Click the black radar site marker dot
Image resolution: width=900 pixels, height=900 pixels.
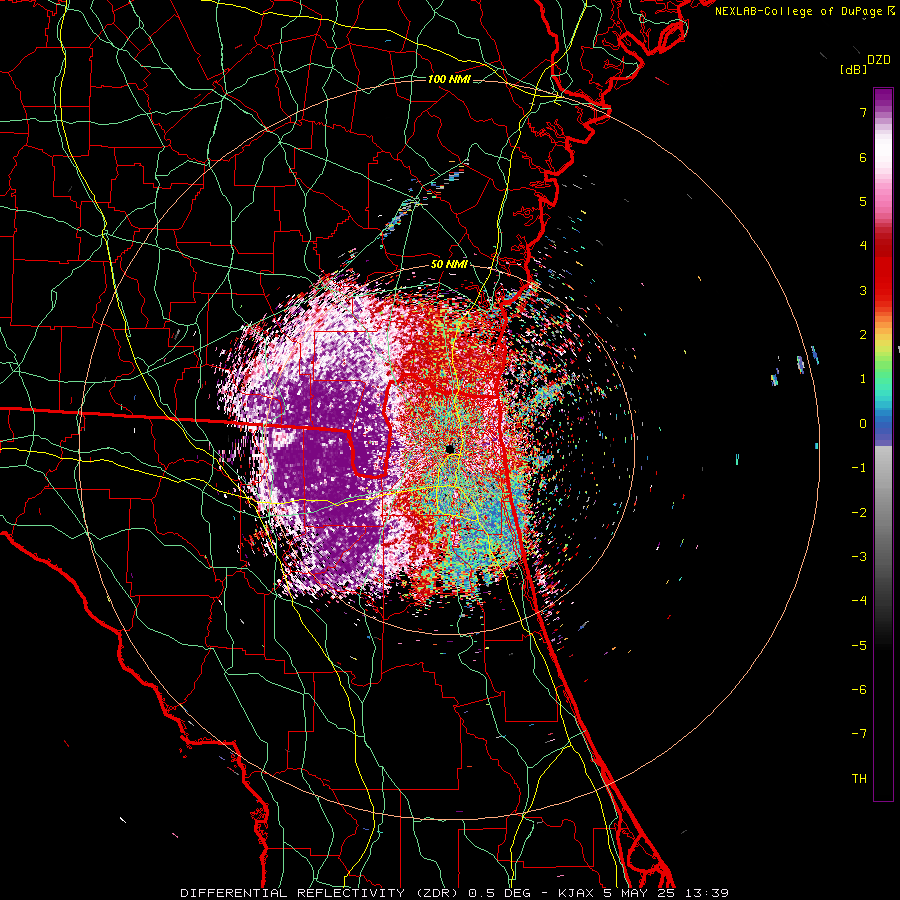450,449
